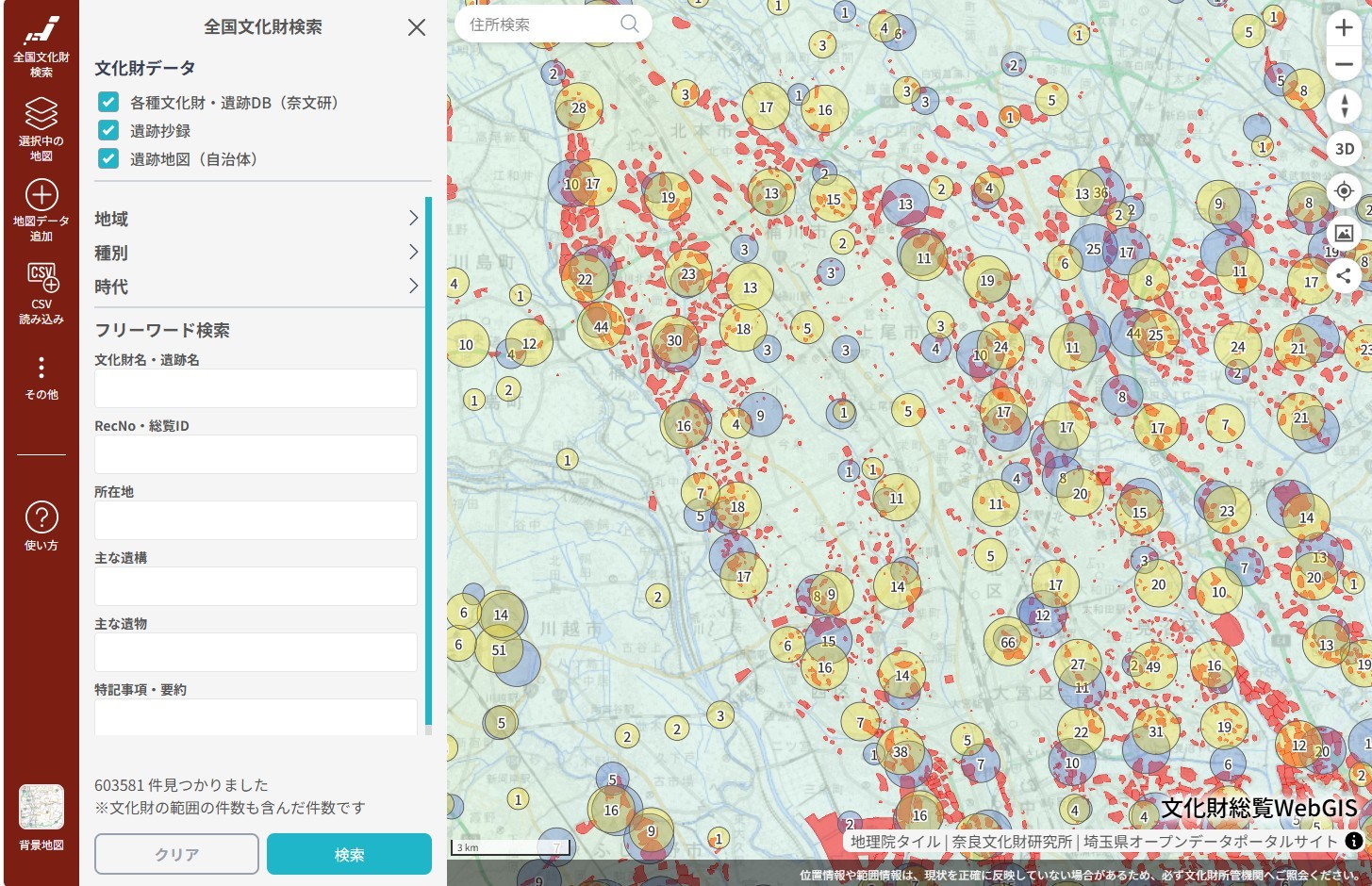This screenshot has height=886, width=1372.
Task: Switch the map to 3D view
Action: point(1344,149)
